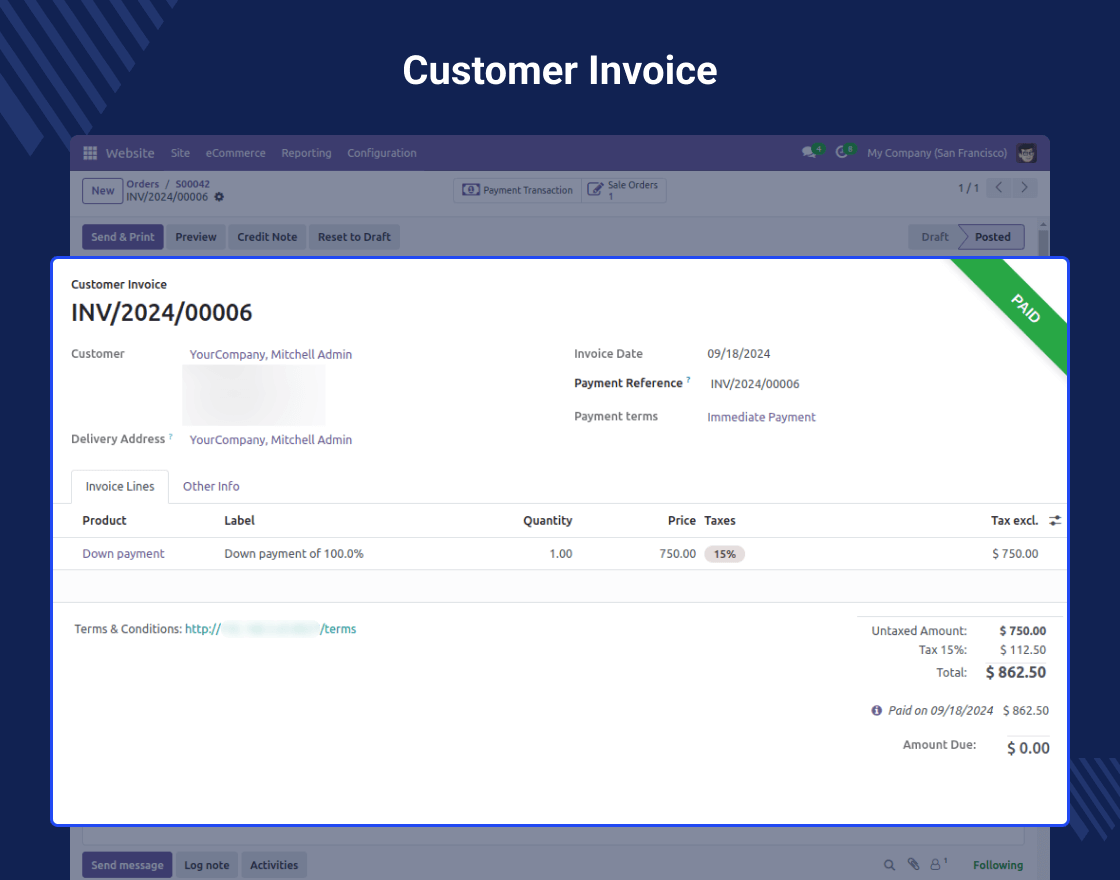Click the Preview button
This screenshot has height=880, width=1120.
tap(196, 237)
